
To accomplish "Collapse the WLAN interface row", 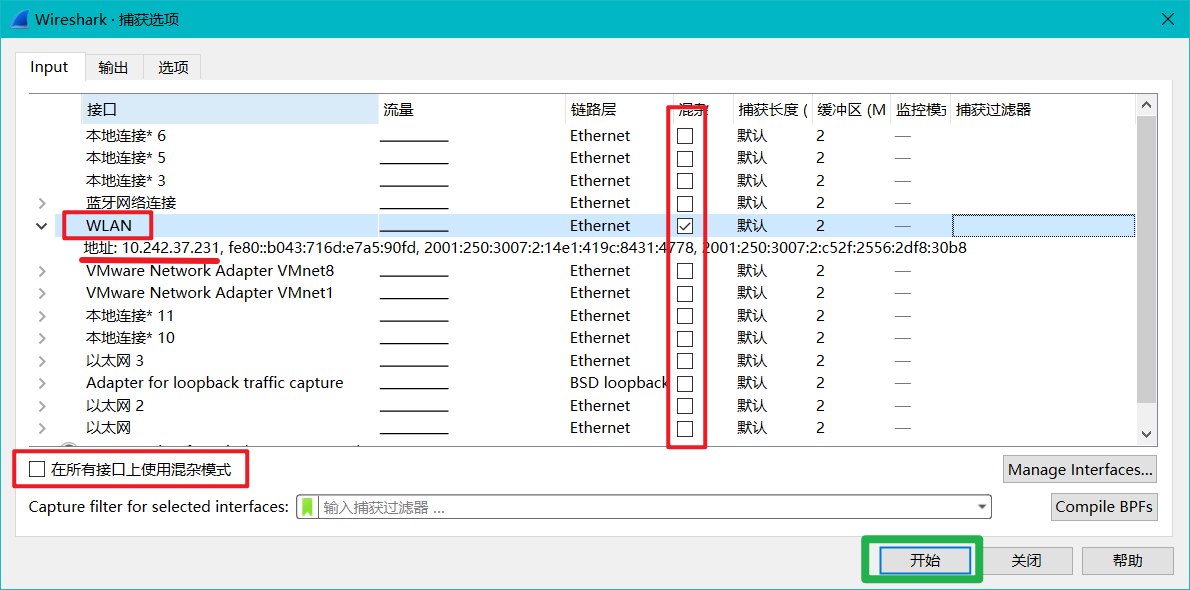I will pos(42,226).
